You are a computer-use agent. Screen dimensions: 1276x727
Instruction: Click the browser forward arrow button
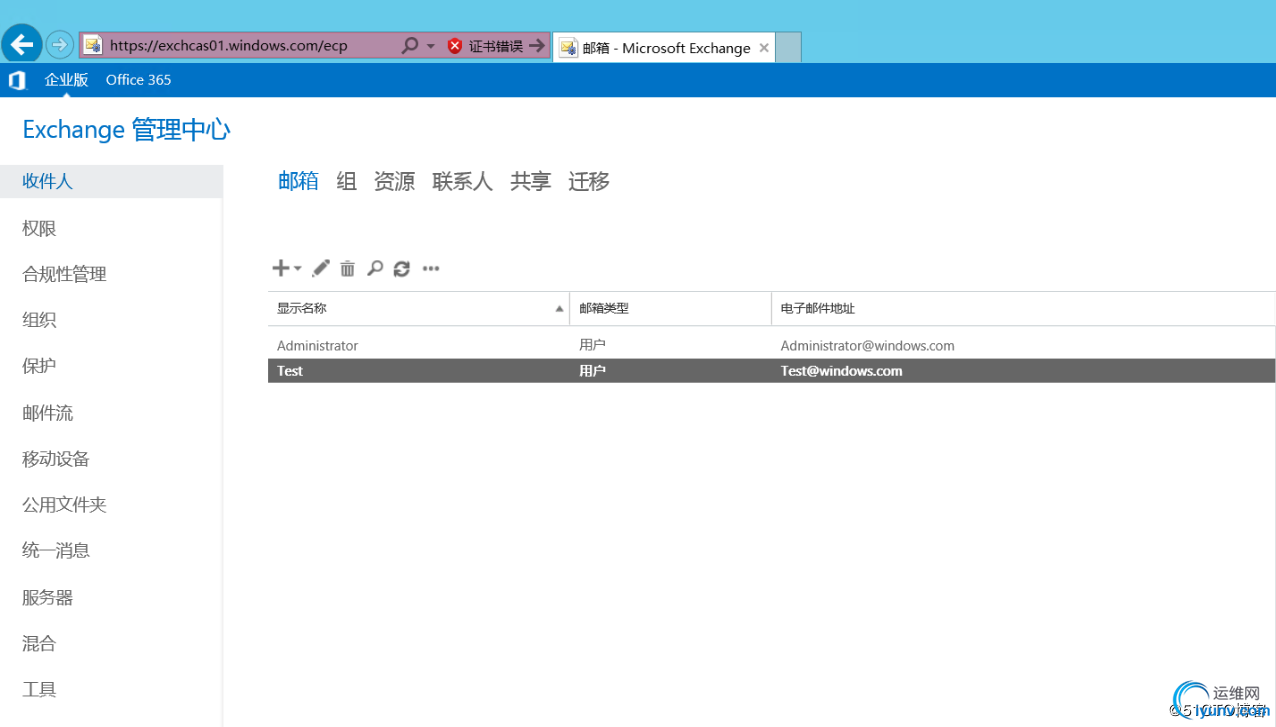(x=60, y=45)
